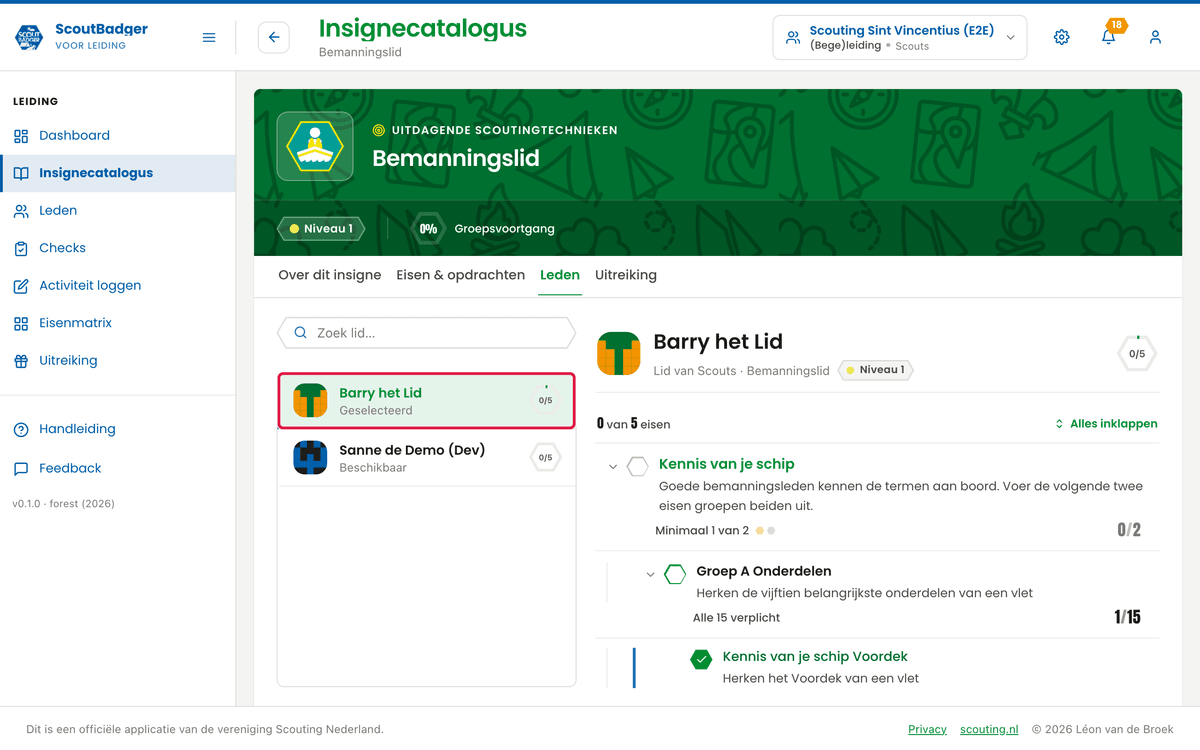This screenshot has height=750, width=1200.
Task: Click the Feedback speech bubble icon
Action: tap(21, 468)
